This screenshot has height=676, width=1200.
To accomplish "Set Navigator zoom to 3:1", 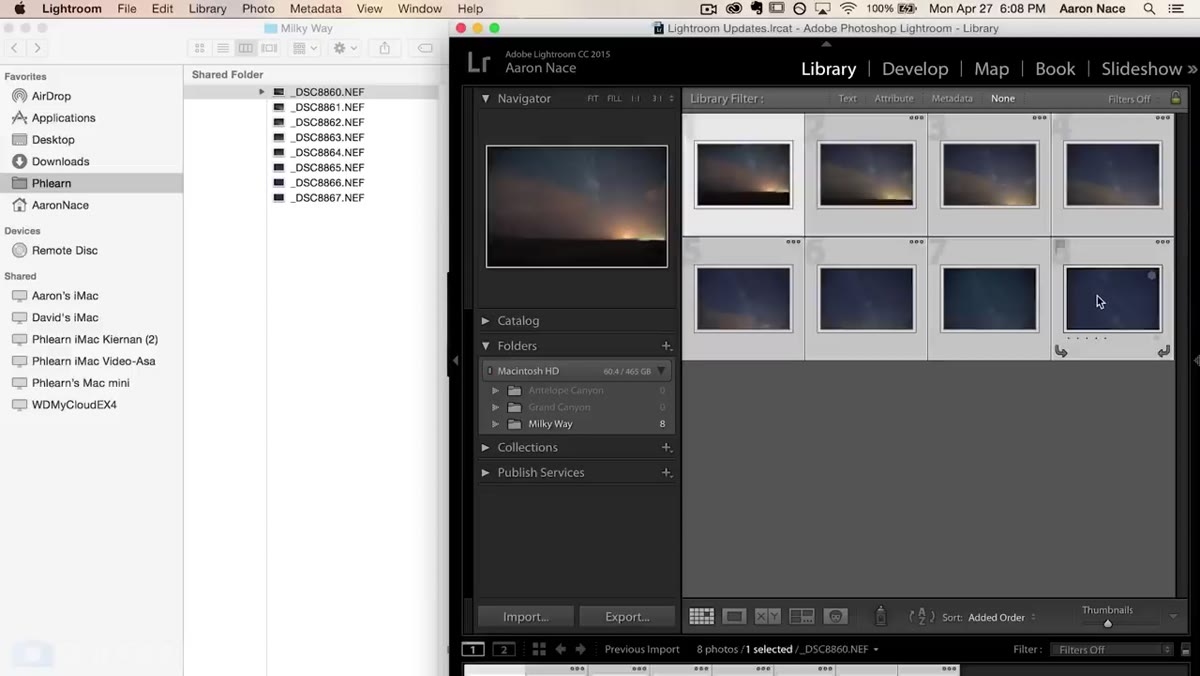I will (657, 99).
